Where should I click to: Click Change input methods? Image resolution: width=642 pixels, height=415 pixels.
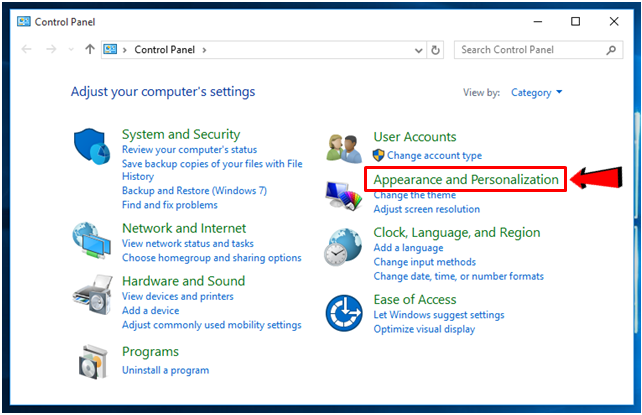click(x=425, y=262)
